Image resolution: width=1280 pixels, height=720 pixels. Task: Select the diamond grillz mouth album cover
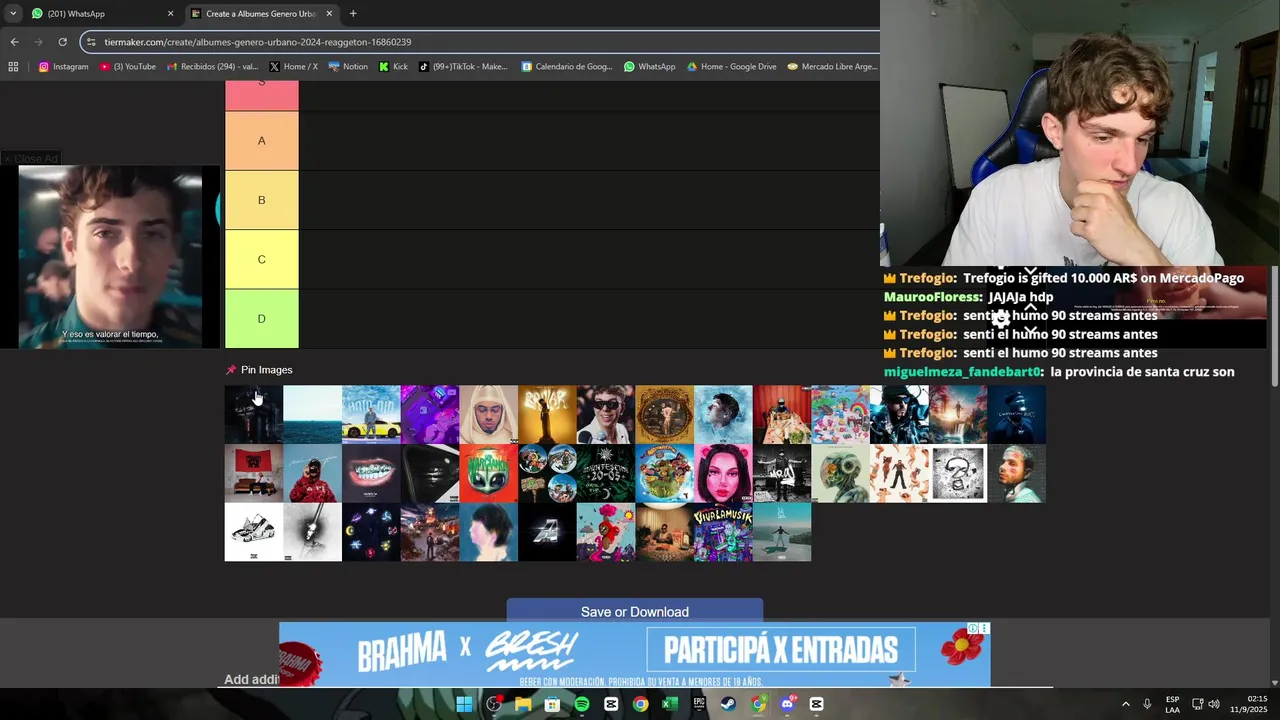(371, 473)
